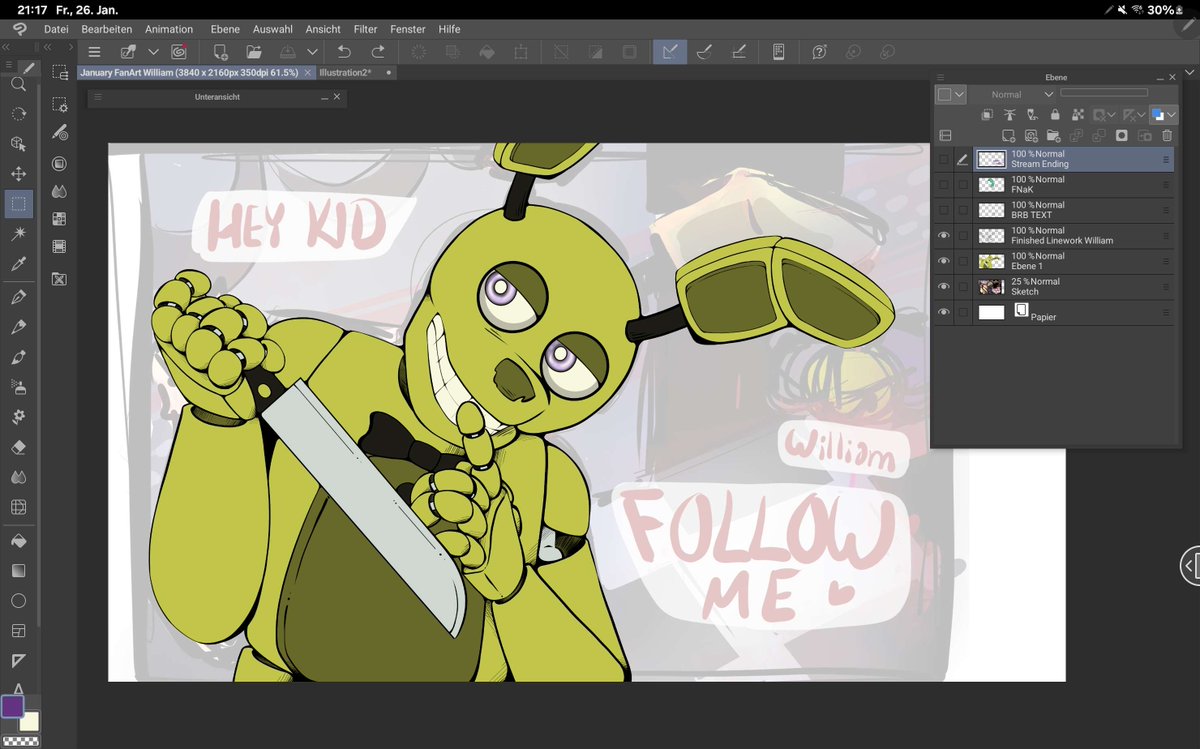Click the Sketch layer thumbnail
Screen dimensions: 1200x749
pos(991,287)
